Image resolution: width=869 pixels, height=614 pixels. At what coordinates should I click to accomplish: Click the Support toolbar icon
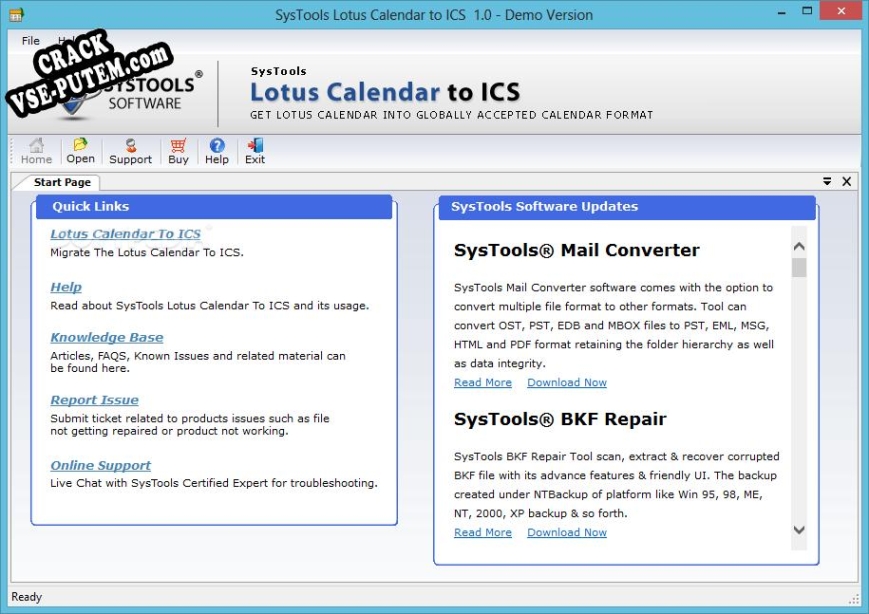tap(130, 151)
